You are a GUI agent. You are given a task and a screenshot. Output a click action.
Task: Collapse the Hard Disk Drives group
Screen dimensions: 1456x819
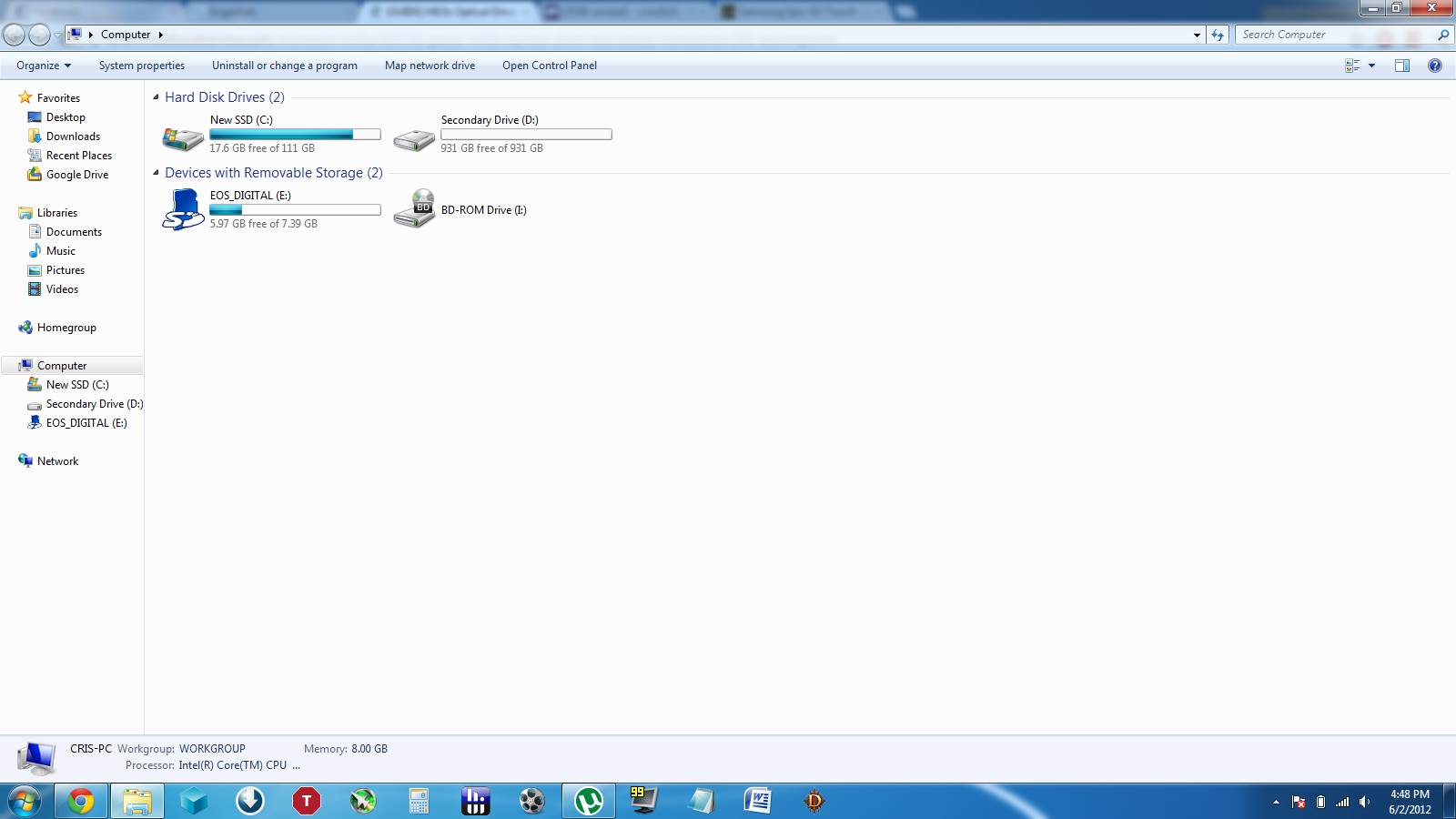156,96
